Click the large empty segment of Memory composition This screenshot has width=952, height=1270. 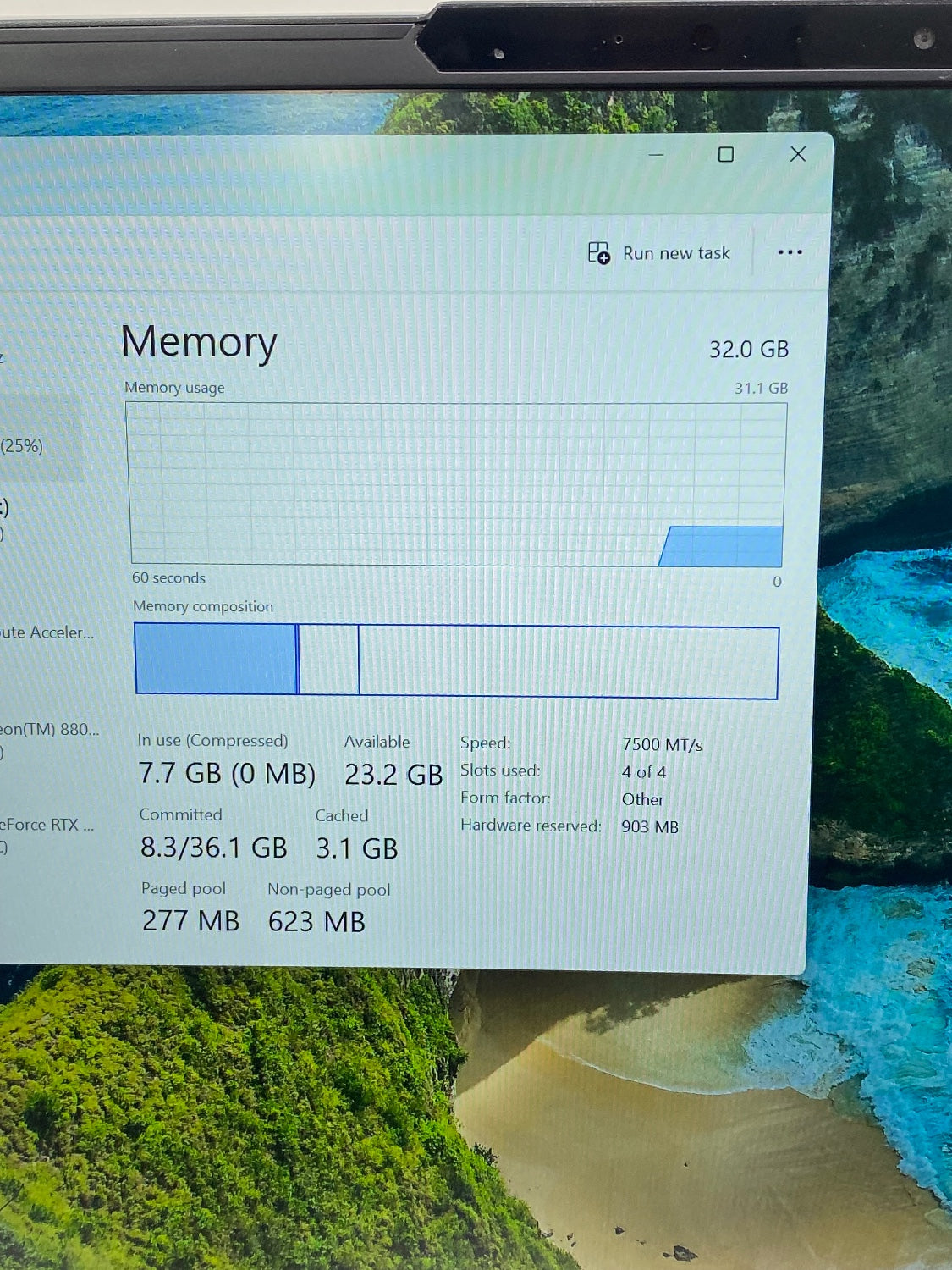567,662
